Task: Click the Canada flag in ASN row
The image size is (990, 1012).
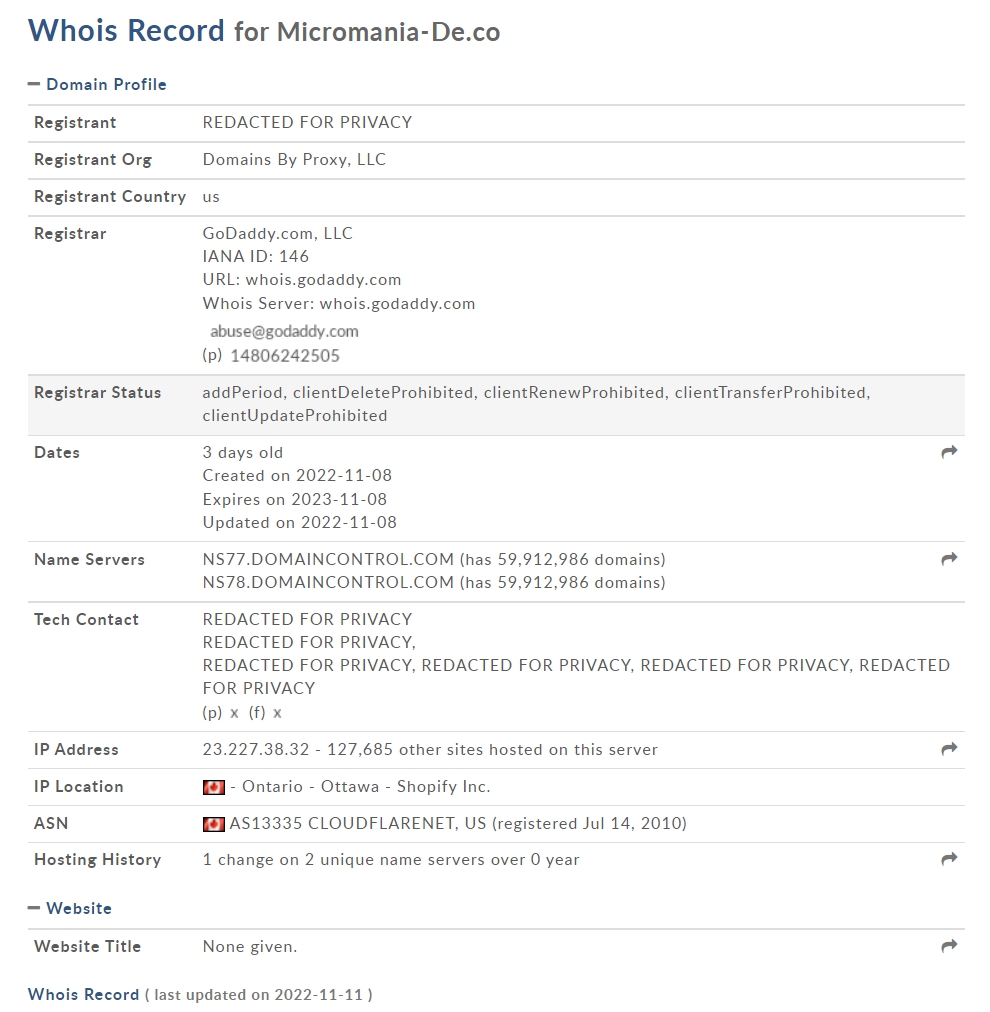Action: point(214,824)
